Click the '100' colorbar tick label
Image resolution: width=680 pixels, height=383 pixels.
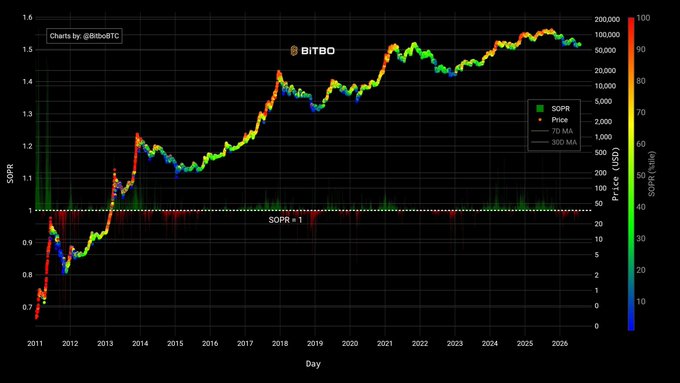[x=643, y=18]
